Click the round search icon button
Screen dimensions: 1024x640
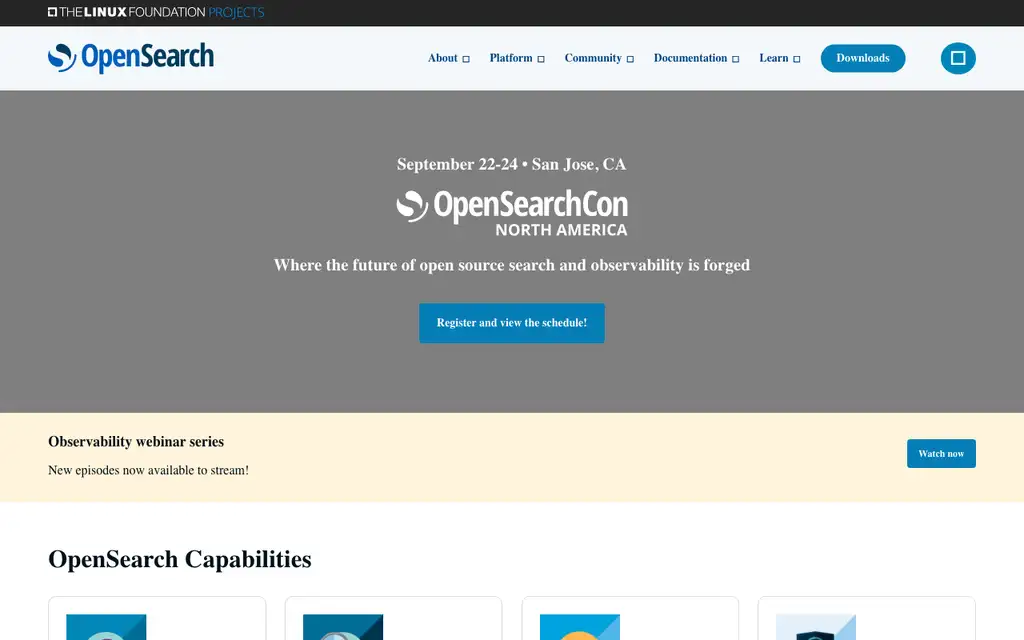coord(958,58)
